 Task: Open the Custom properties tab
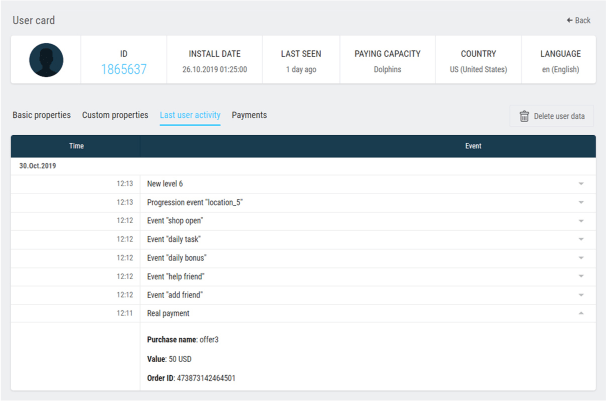click(x=115, y=115)
